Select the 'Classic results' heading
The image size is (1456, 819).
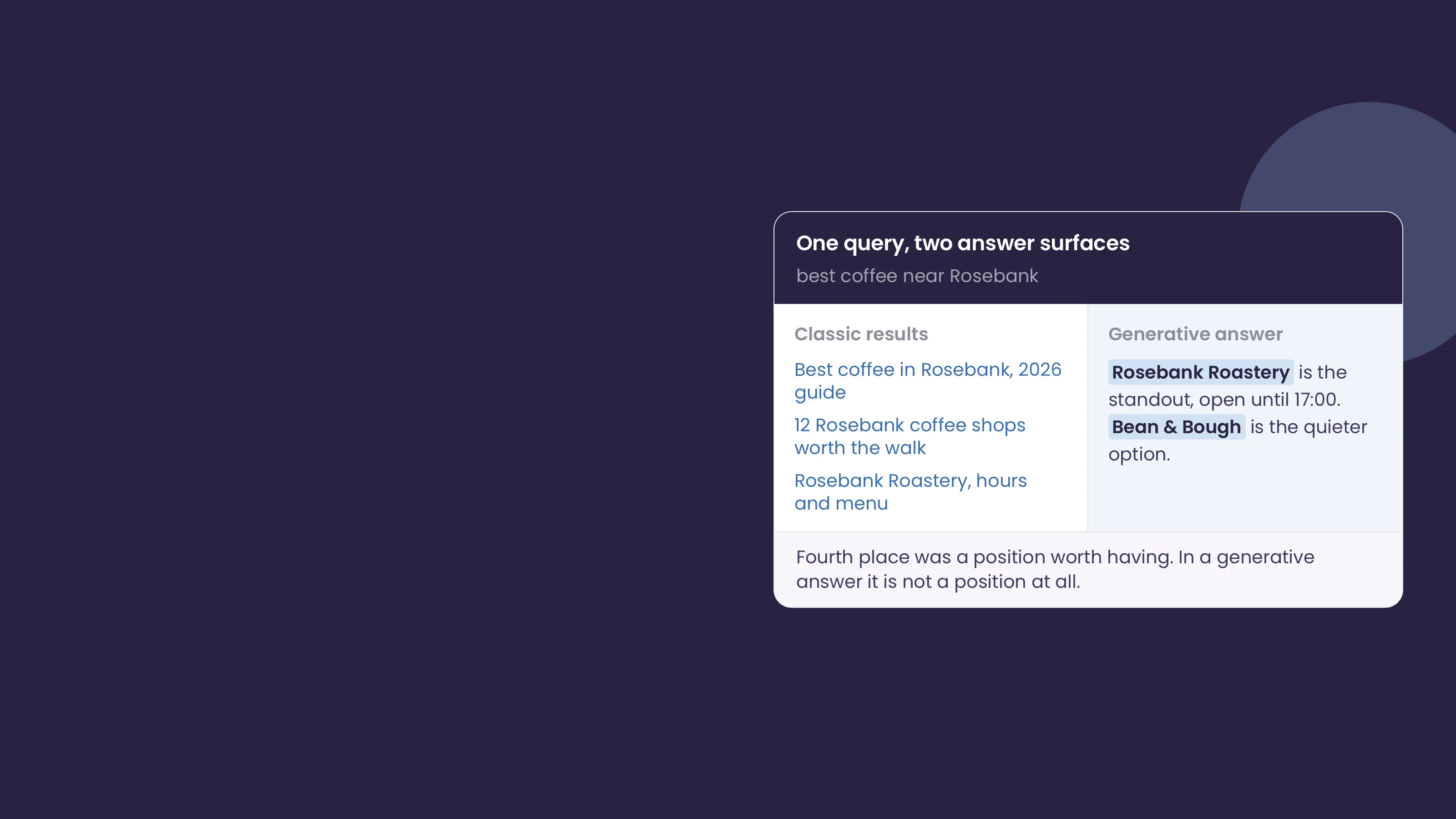(x=861, y=334)
